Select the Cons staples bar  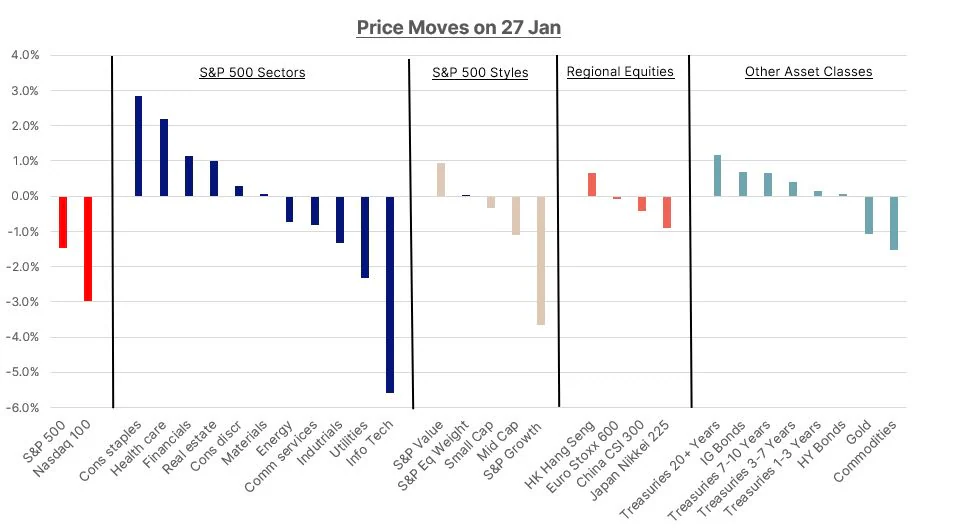click(x=139, y=146)
